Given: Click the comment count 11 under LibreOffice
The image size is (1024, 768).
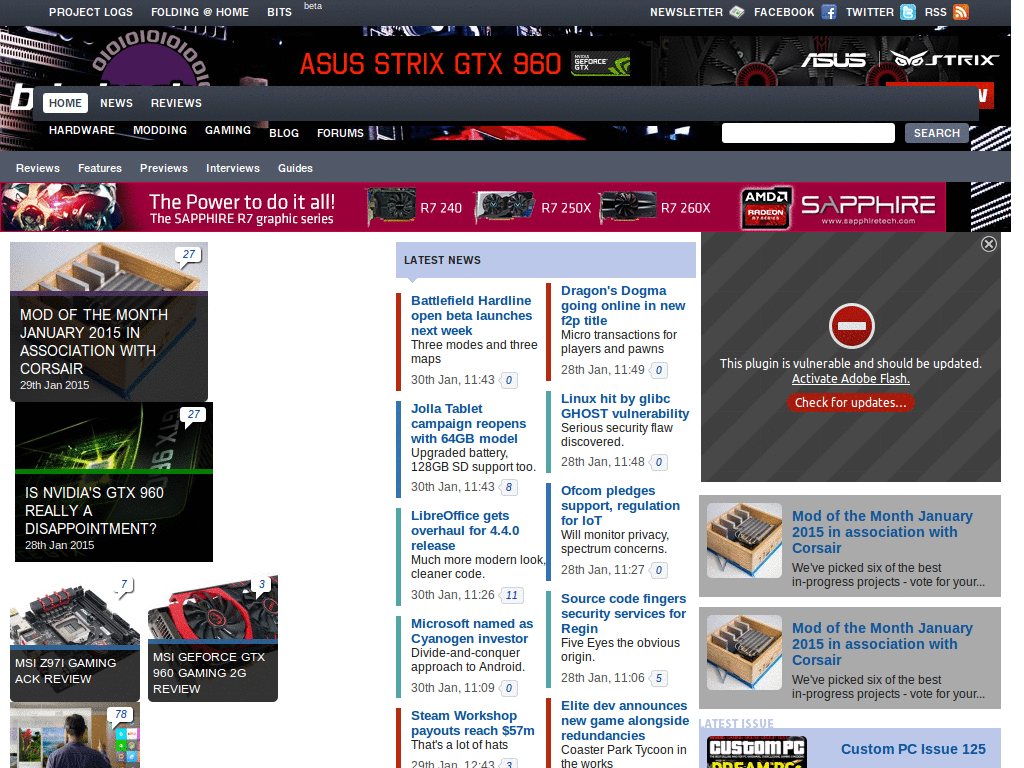Looking at the screenshot, I should [x=512, y=595].
